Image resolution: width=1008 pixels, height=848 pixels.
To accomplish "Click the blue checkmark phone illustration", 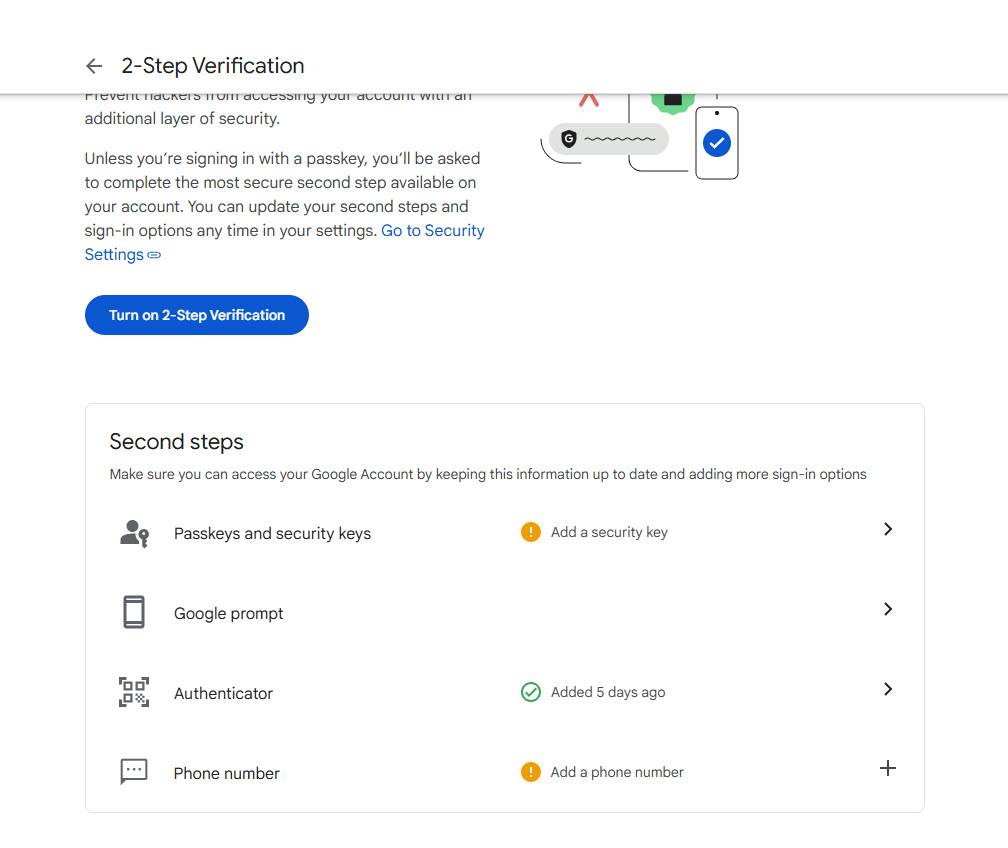I will (x=717, y=143).
